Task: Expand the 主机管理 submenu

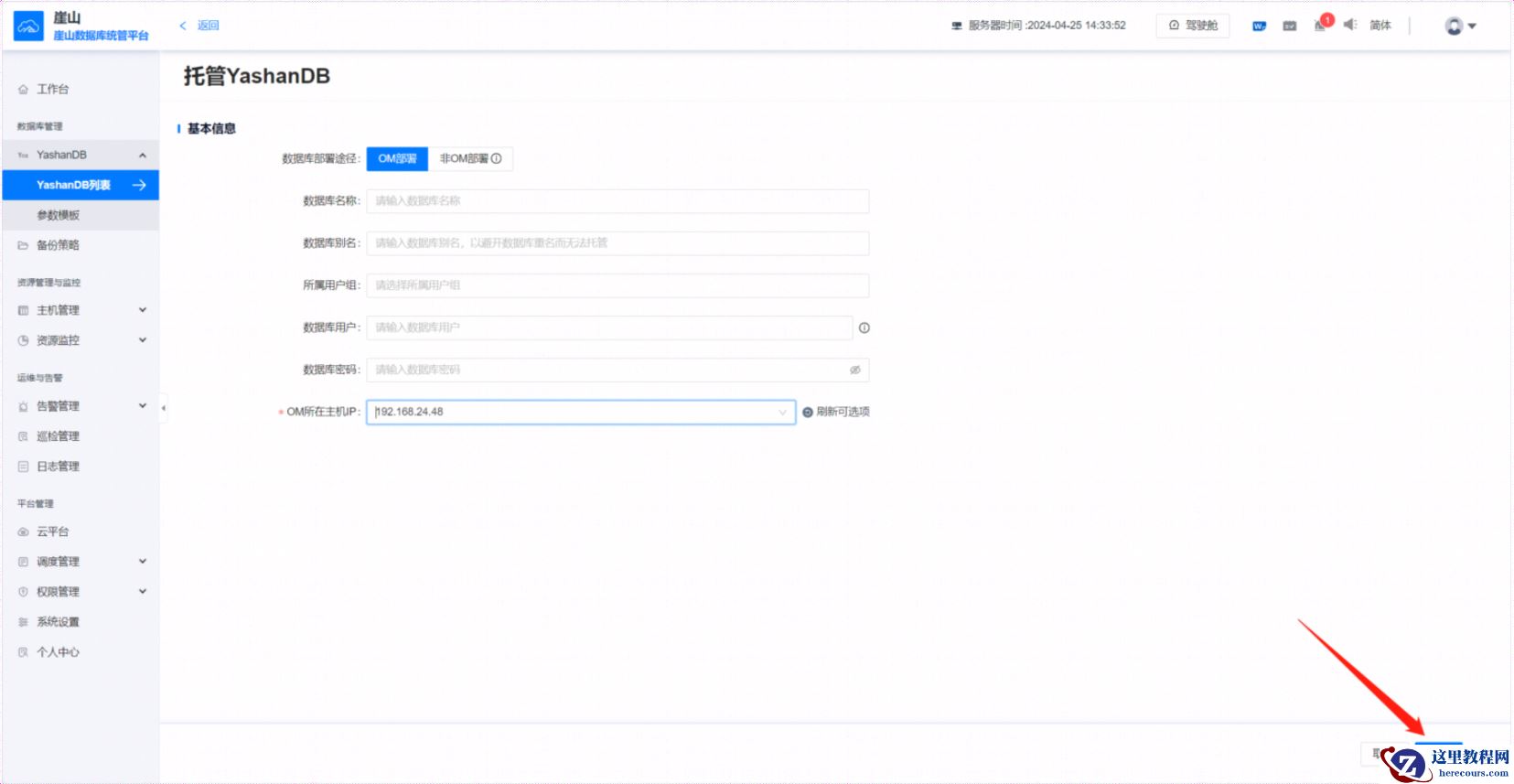Action: pyautogui.click(x=143, y=310)
